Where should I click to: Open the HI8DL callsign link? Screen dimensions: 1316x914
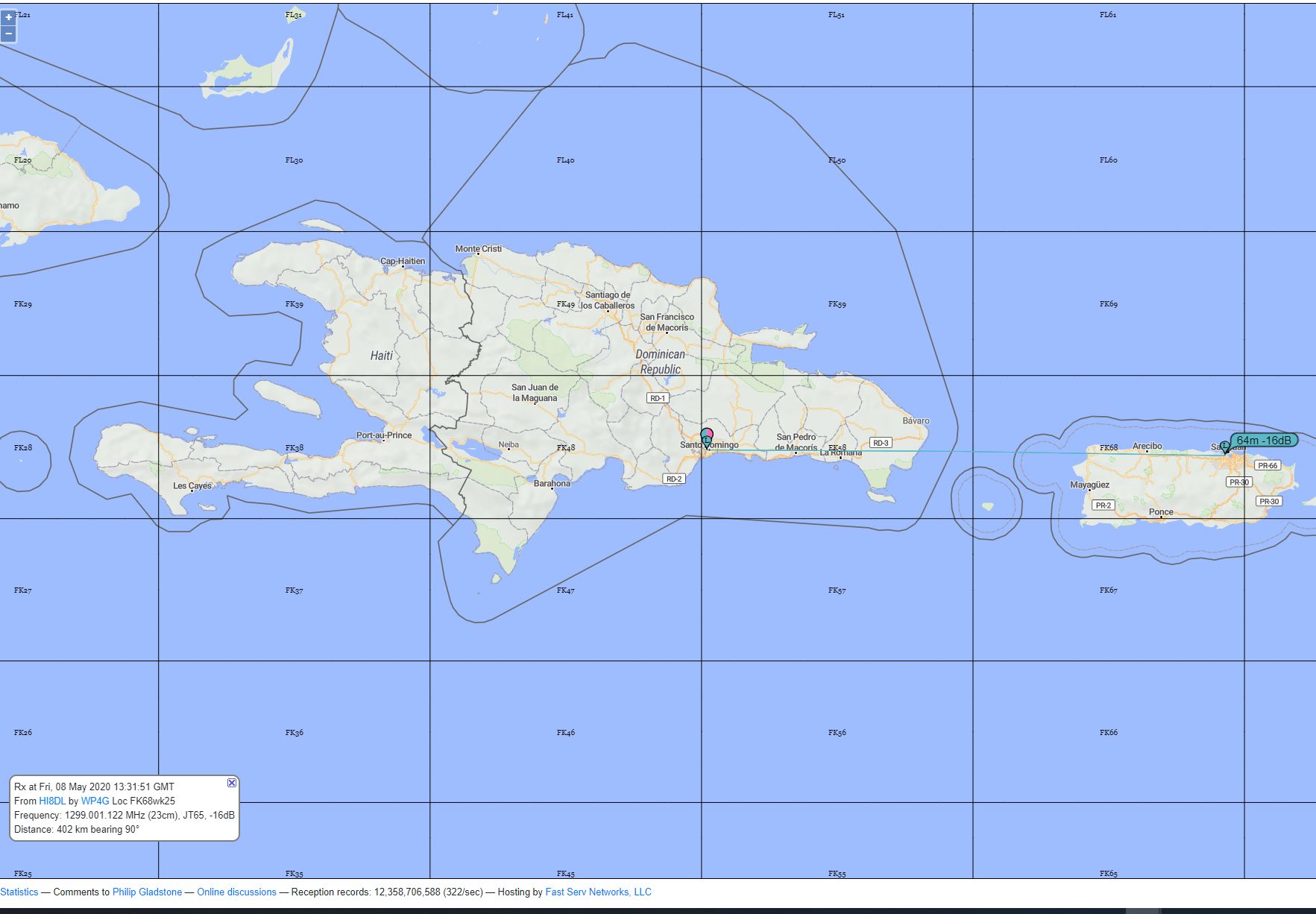point(52,801)
